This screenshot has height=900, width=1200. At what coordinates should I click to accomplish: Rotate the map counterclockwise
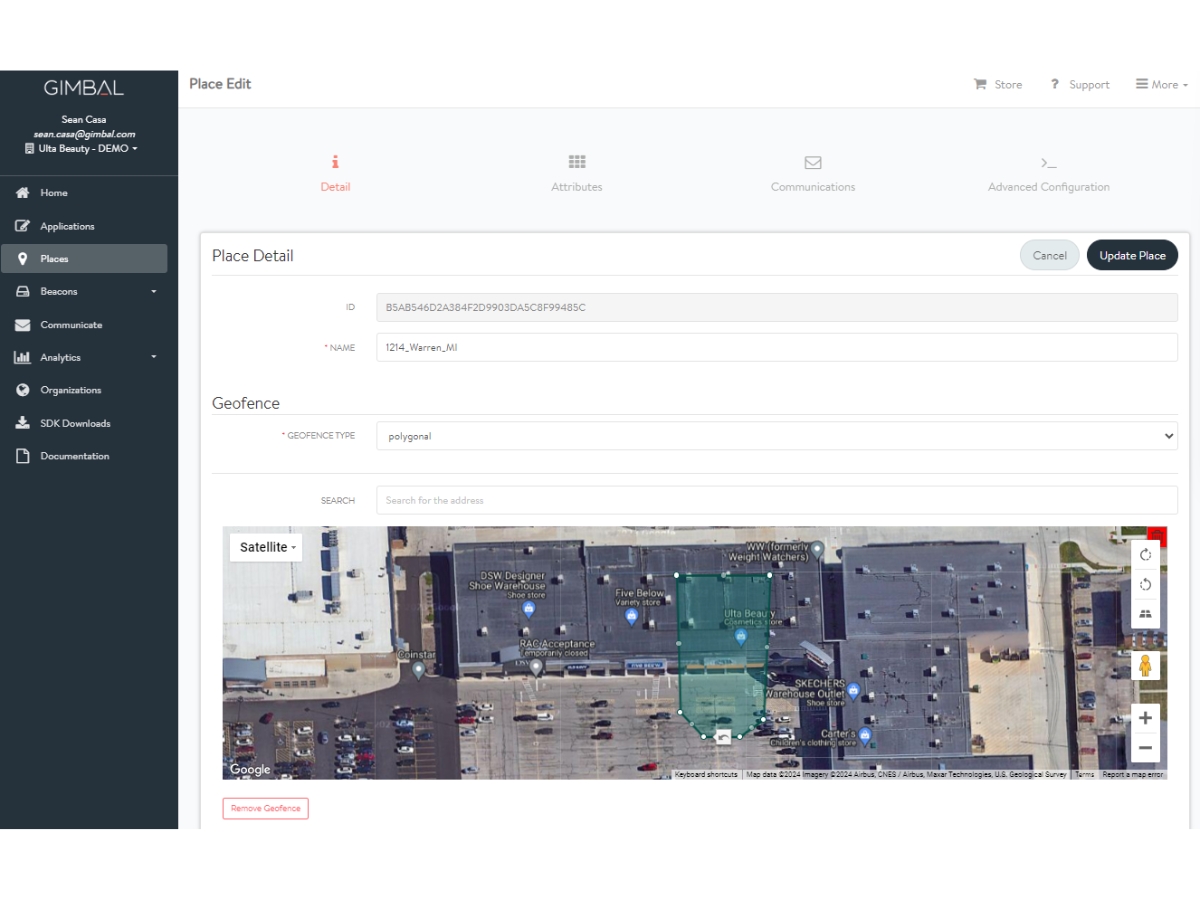tap(1145, 584)
